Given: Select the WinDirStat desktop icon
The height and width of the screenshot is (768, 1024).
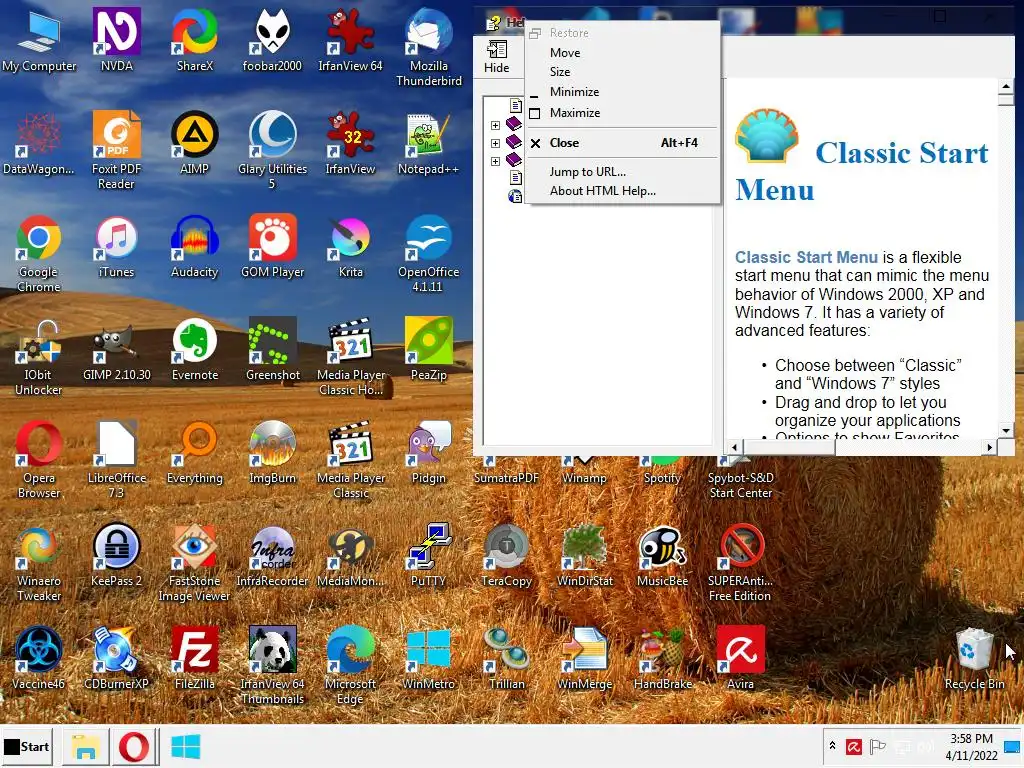Looking at the screenshot, I should 584,554.
